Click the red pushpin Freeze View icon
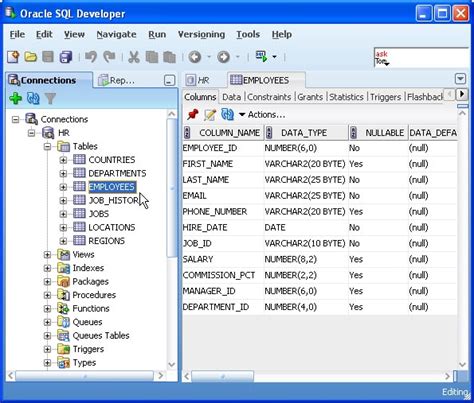 click(193, 115)
